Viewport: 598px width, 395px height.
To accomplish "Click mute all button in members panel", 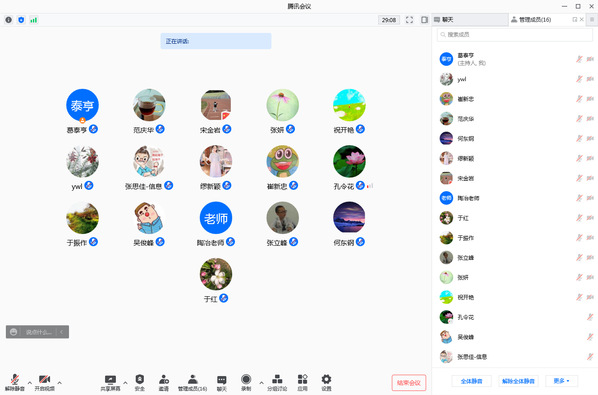I will (x=471, y=381).
